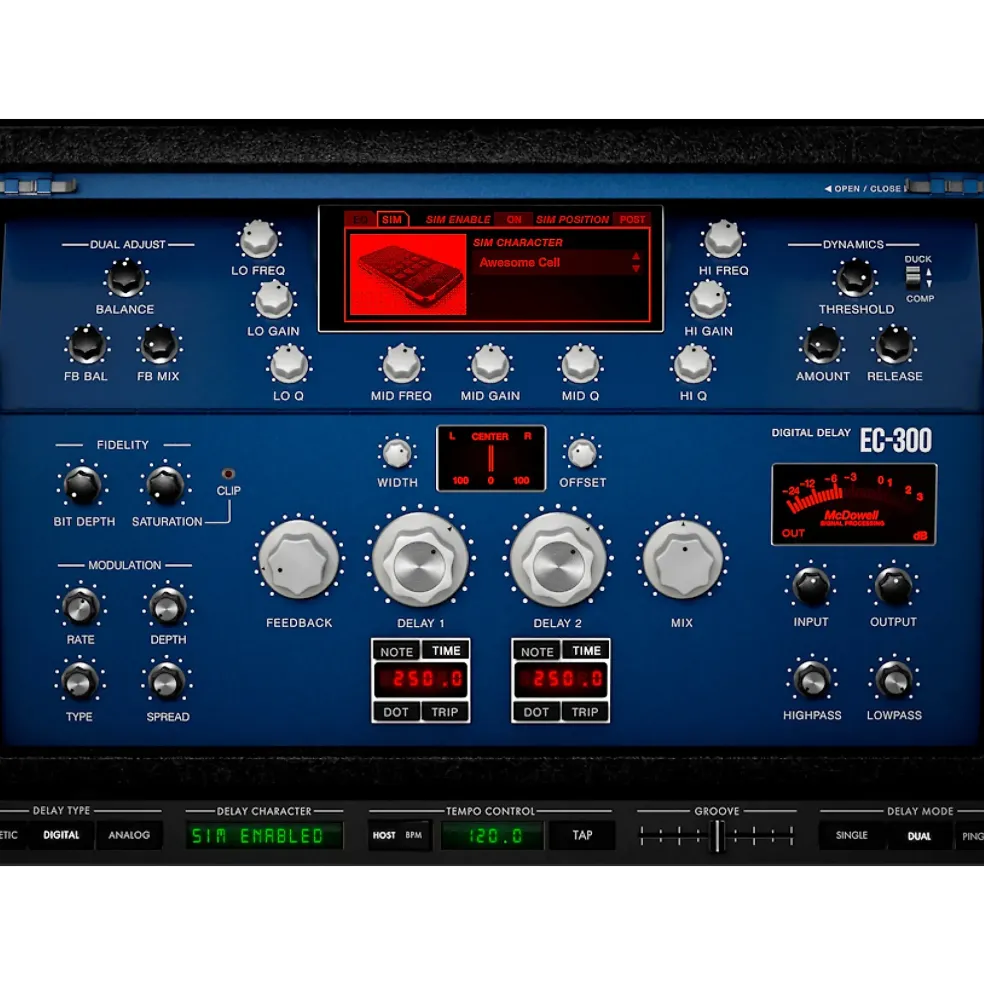The height and width of the screenshot is (985, 984).
Task: Switch to the SIM tab in display
Action: tap(392, 219)
